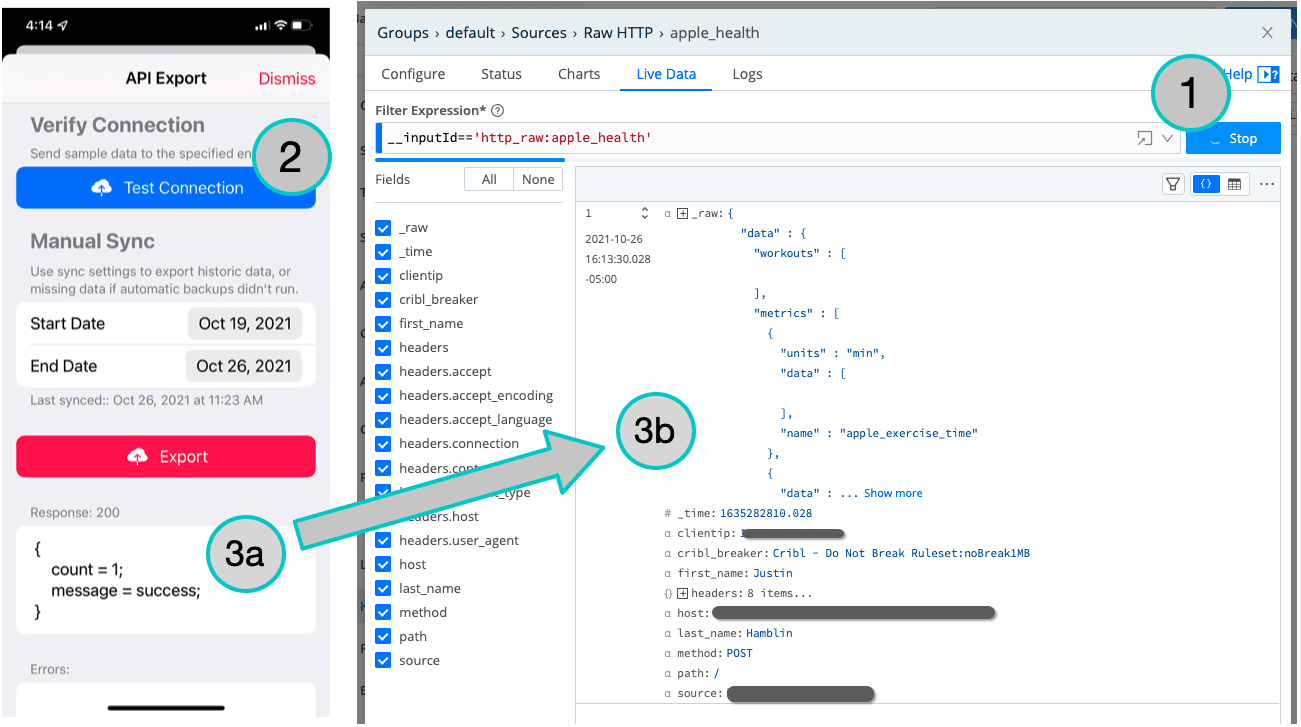Image resolution: width=1301 pixels, height=727 pixels.
Task: Click the filter expression input field
Action: pos(750,139)
